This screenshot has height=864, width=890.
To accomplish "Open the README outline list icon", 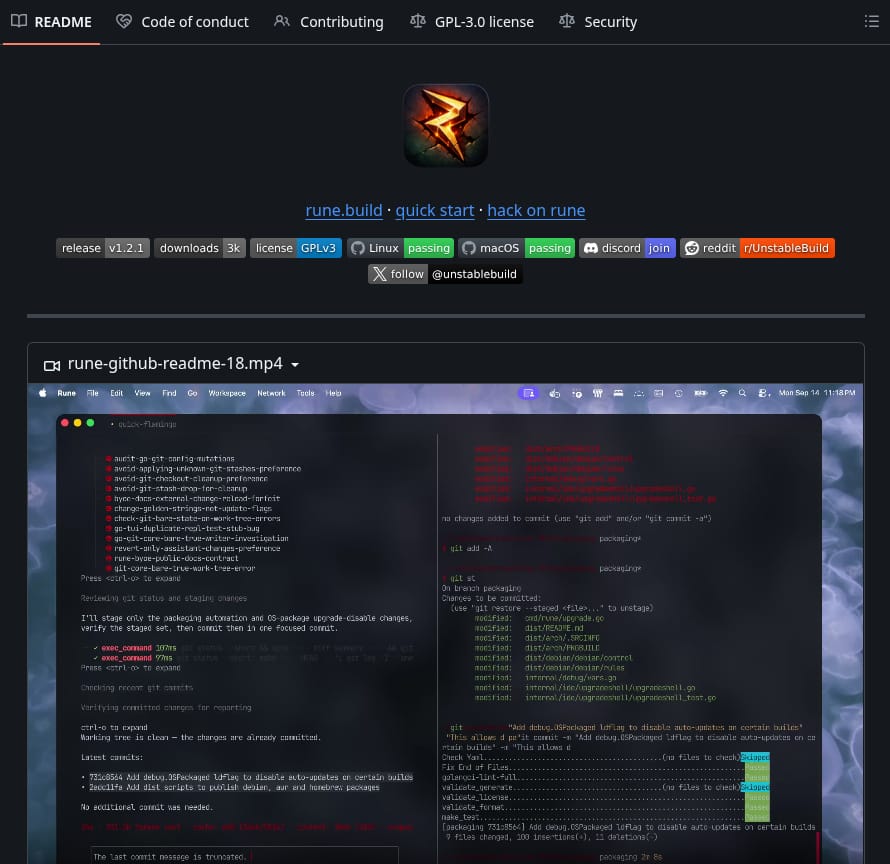I will click(x=871, y=22).
